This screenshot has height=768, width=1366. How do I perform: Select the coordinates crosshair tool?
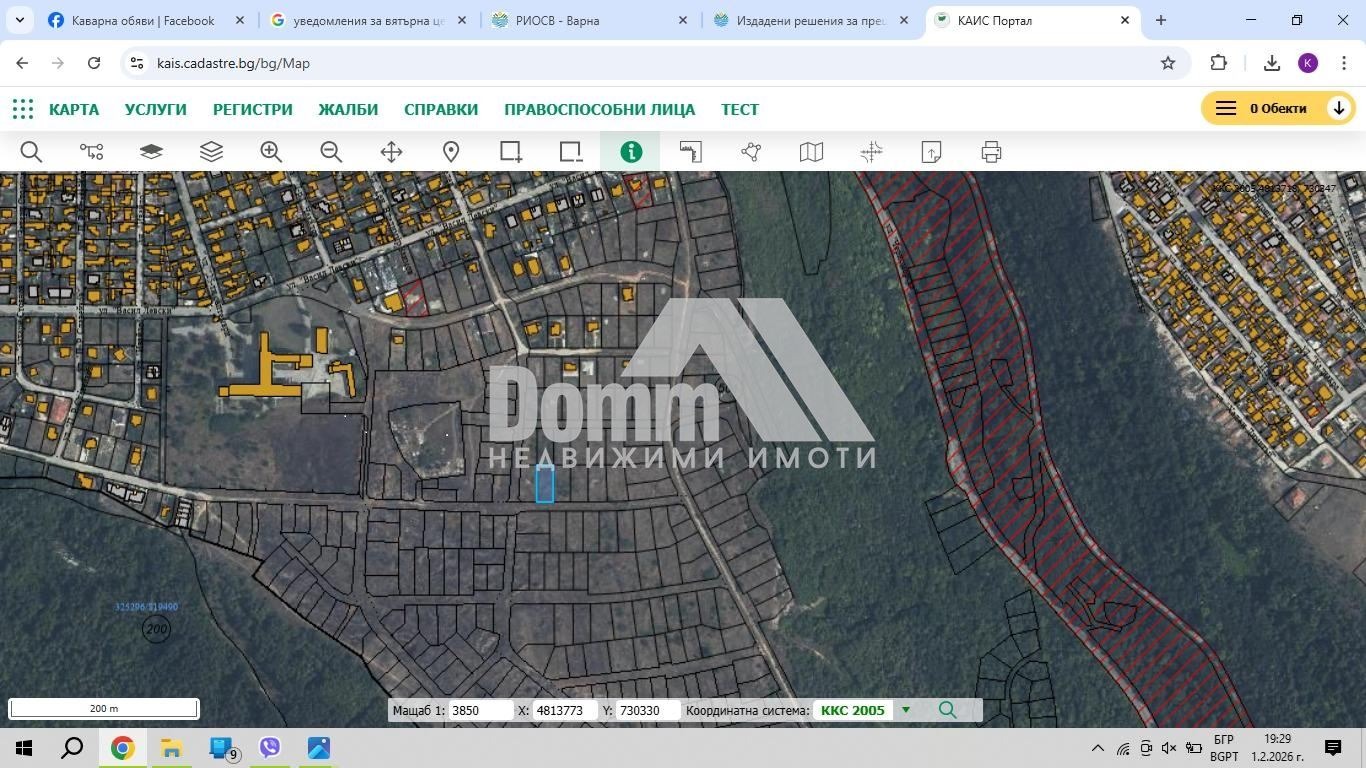tap(870, 151)
